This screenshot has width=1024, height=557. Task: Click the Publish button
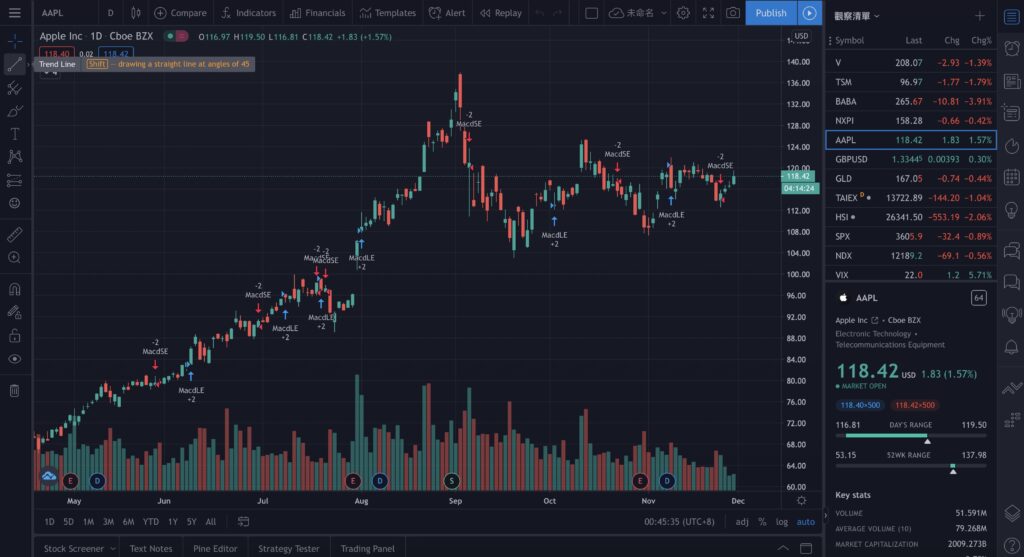click(771, 12)
